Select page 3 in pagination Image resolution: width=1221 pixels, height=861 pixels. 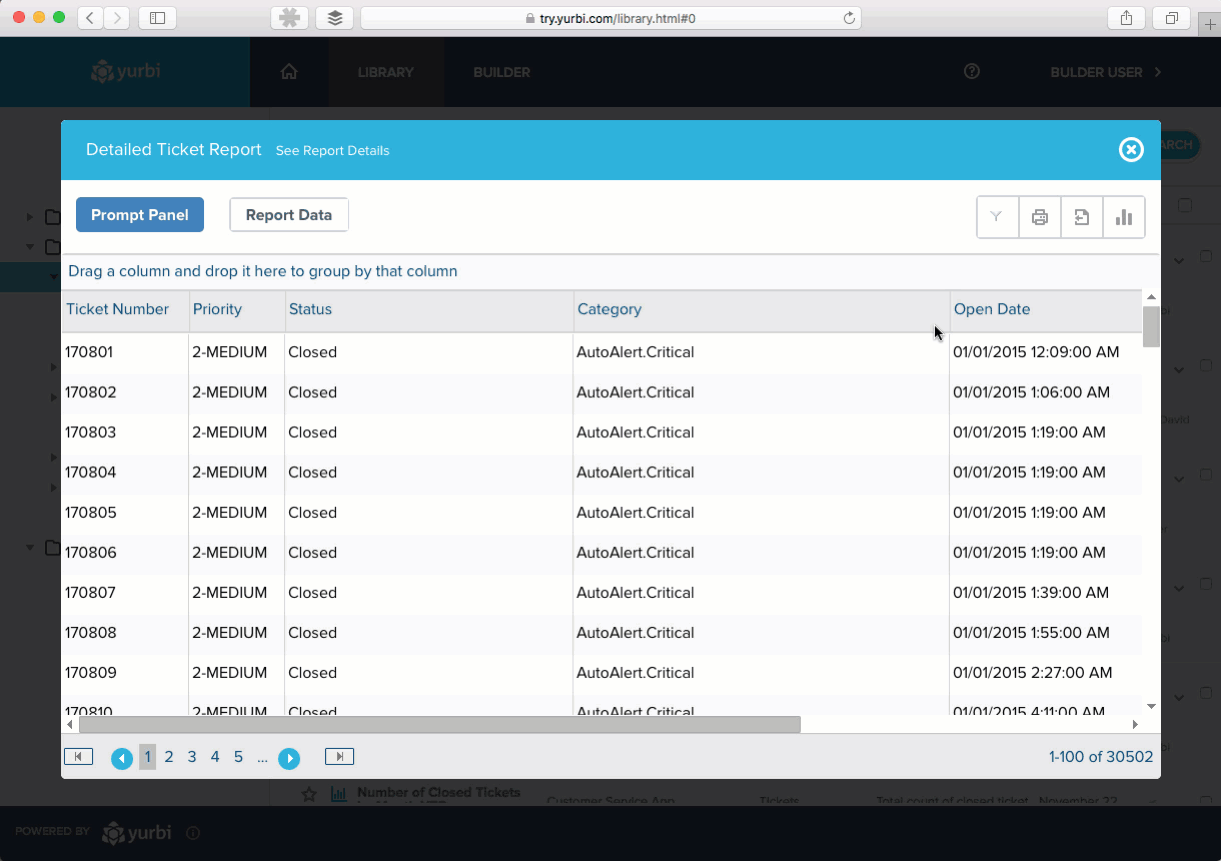pos(192,757)
